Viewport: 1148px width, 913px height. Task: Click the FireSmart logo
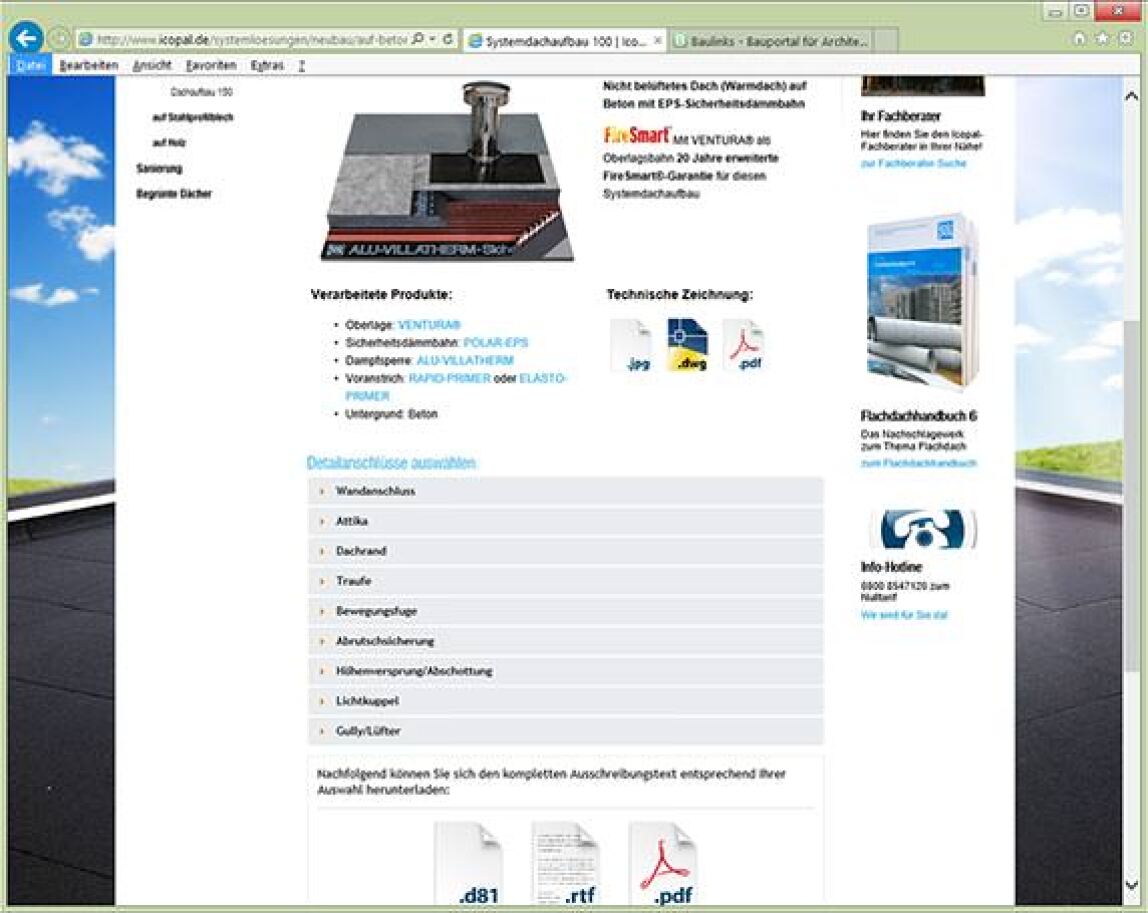tap(636, 135)
